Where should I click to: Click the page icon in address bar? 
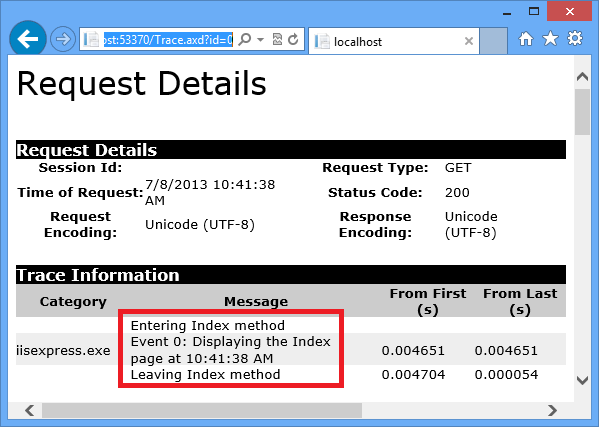[x=91, y=39]
